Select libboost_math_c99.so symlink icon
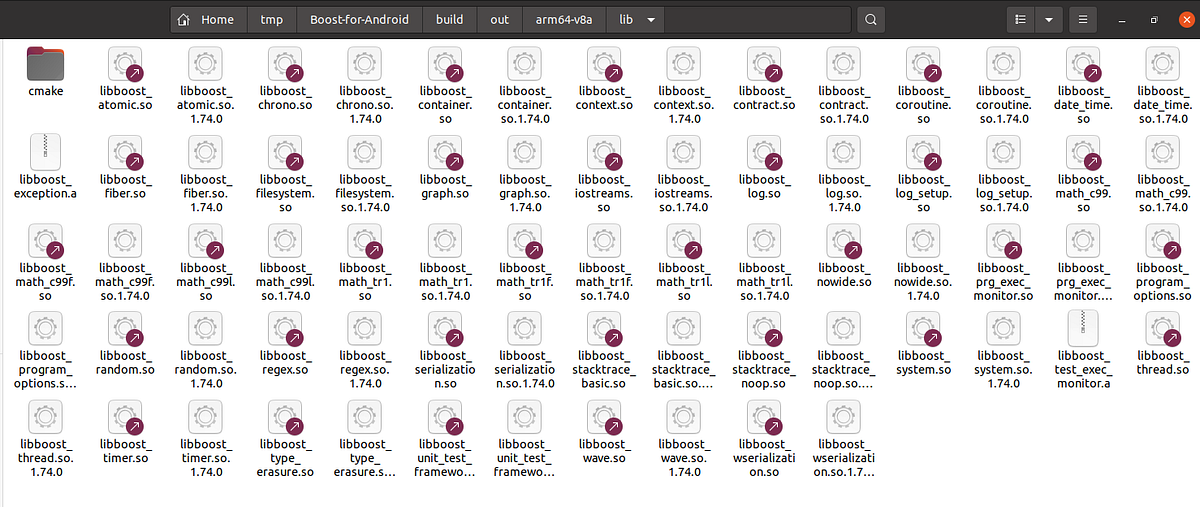Screen dimensions: 1200x507 tap(1084, 151)
